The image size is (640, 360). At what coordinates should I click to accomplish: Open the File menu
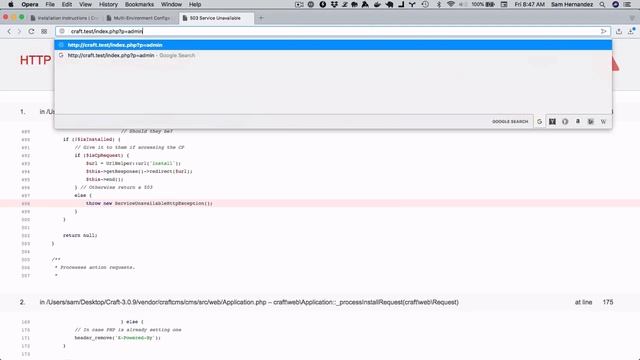(50, 4)
